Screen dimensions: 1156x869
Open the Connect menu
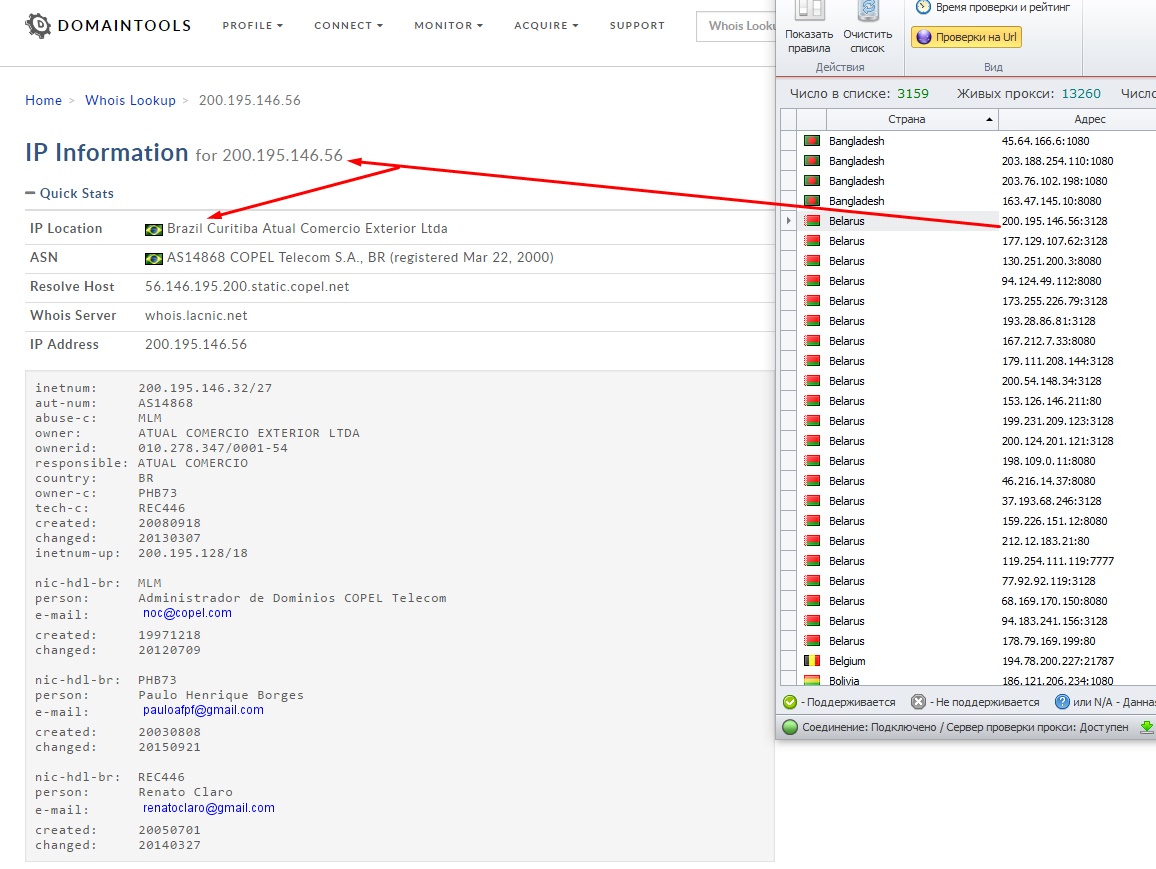[x=348, y=26]
